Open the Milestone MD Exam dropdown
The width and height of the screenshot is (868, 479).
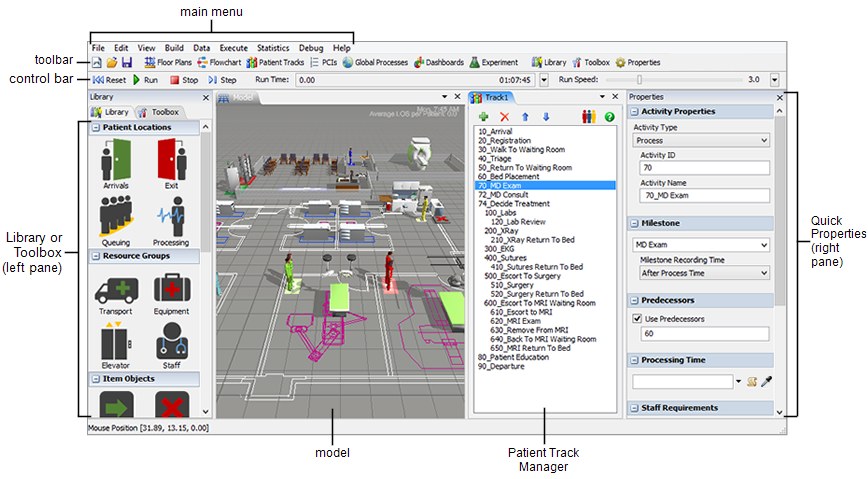tap(701, 245)
